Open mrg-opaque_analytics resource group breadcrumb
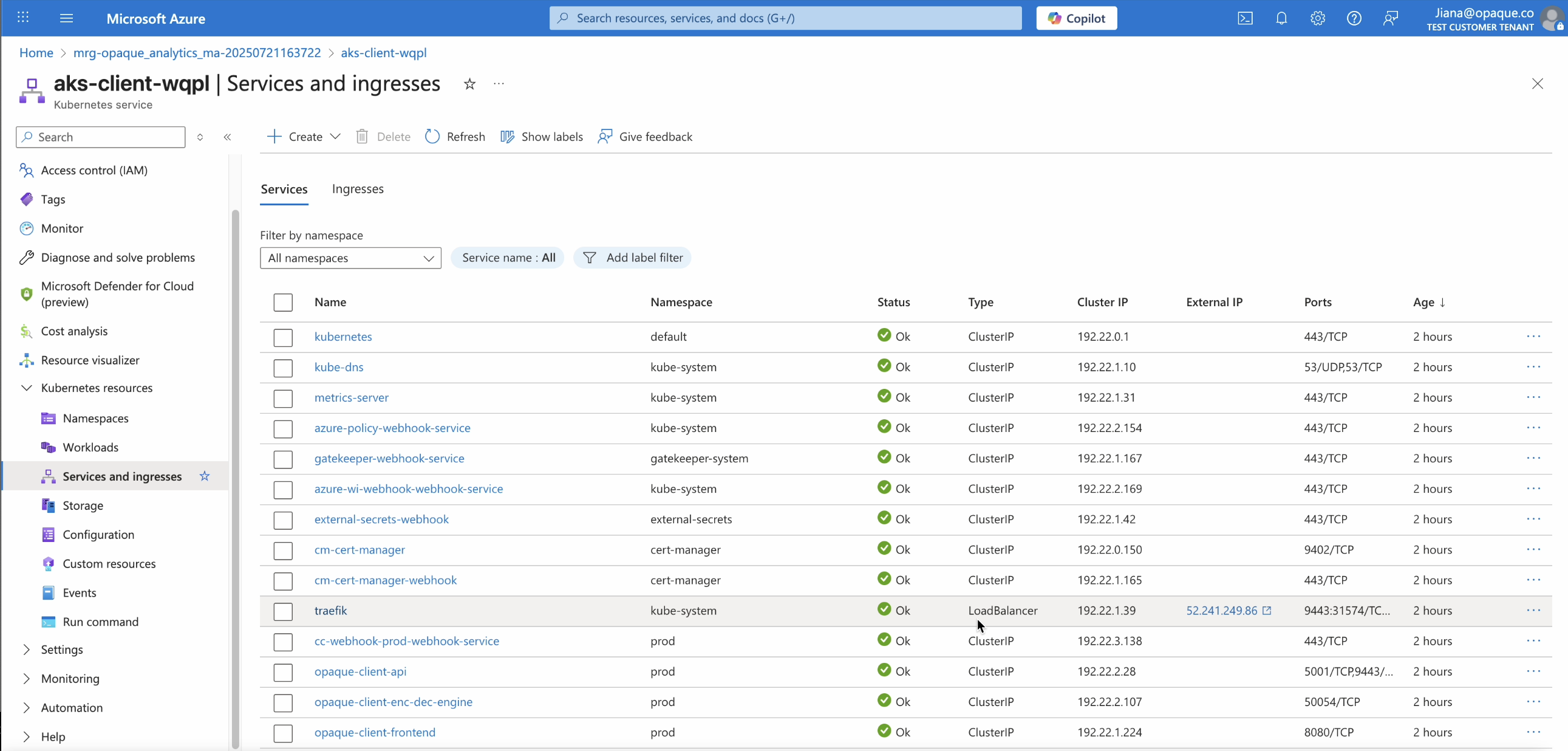 pos(197,52)
